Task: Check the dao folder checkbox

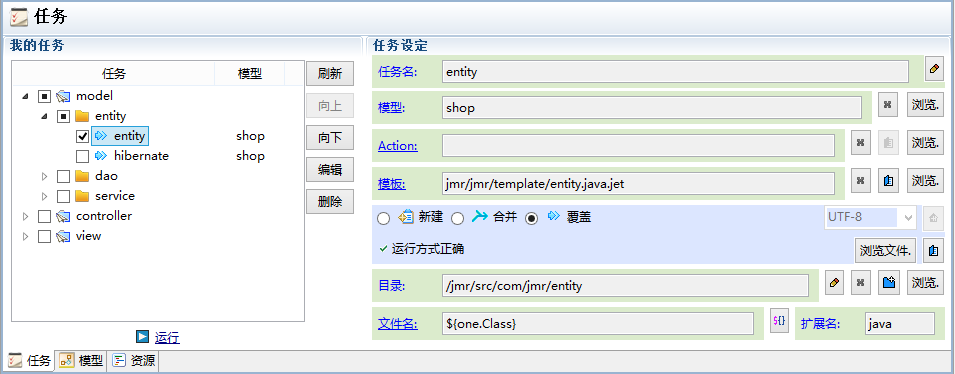Action: coord(63,176)
